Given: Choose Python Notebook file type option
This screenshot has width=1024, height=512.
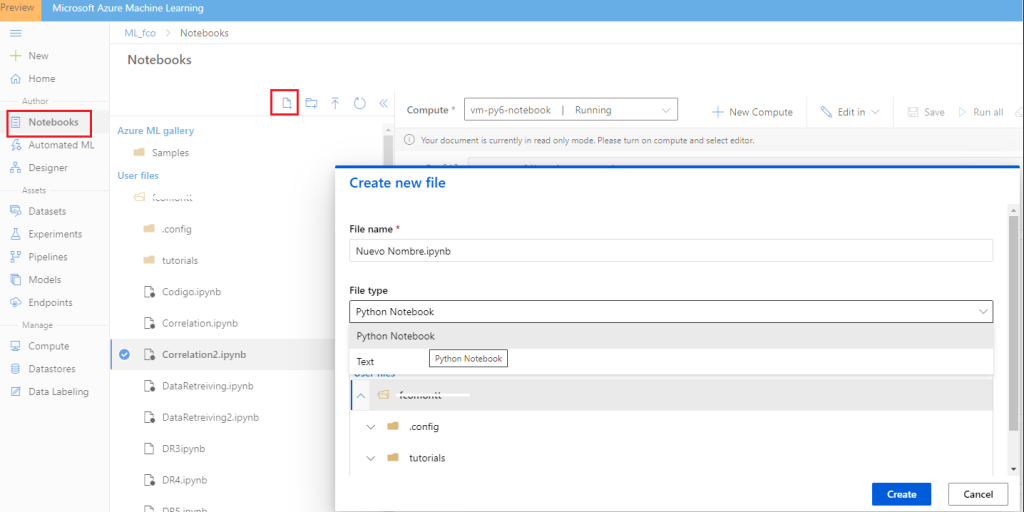Looking at the screenshot, I should click(x=395, y=336).
